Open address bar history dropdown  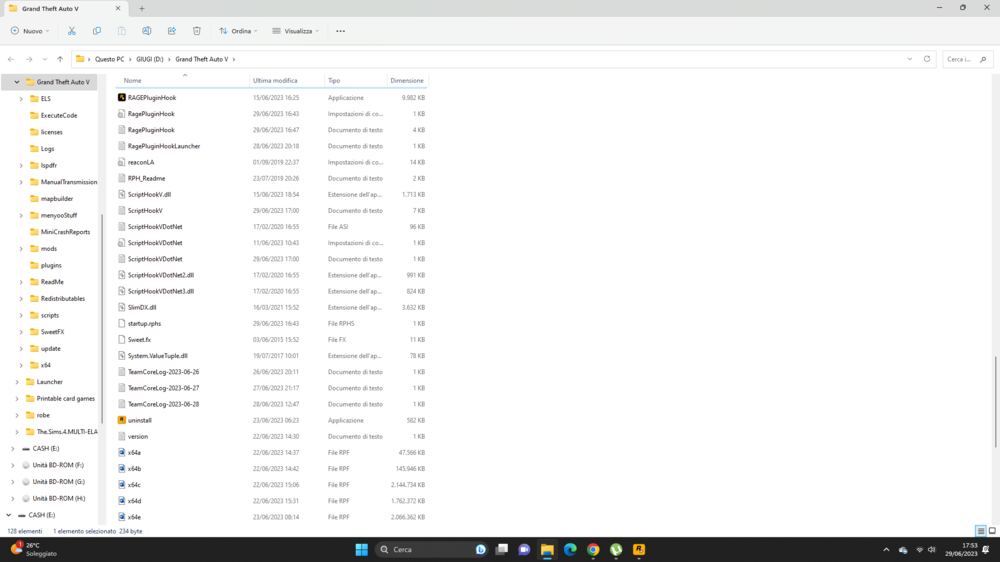point(910,59)
